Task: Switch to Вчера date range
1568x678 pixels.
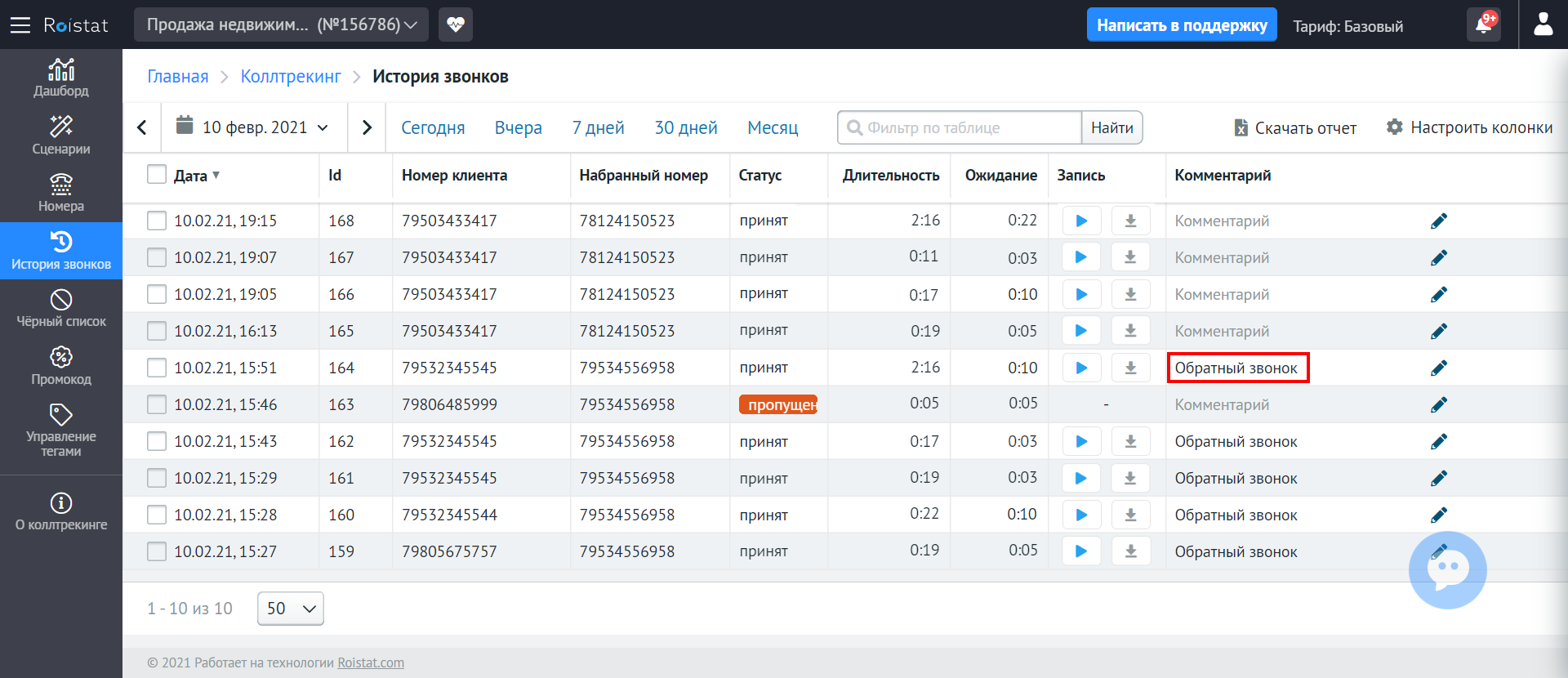Action: click(518, 127)
